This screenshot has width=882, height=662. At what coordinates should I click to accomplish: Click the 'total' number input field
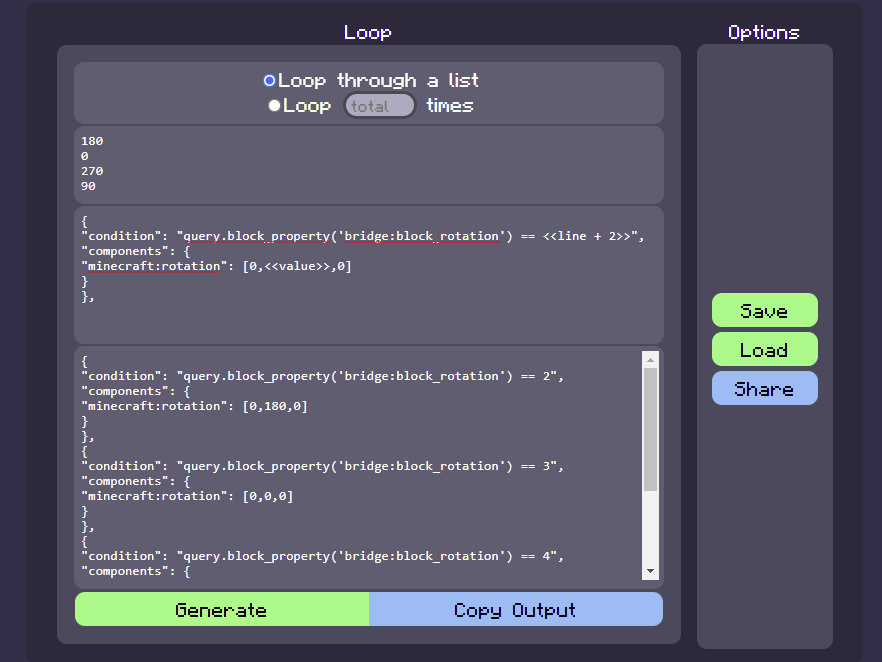click(379, 105)
